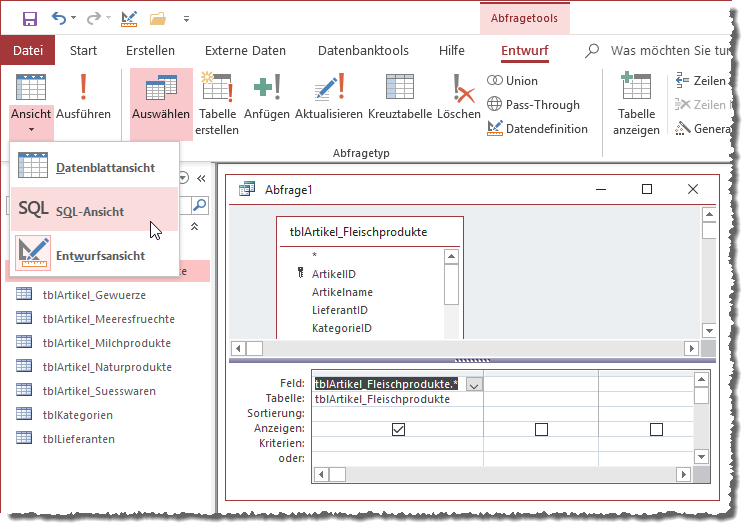Click Sortierung cell in first column
Image resolution: width=750 pixels, height=530 pixels.
click(x=397, y=413)
